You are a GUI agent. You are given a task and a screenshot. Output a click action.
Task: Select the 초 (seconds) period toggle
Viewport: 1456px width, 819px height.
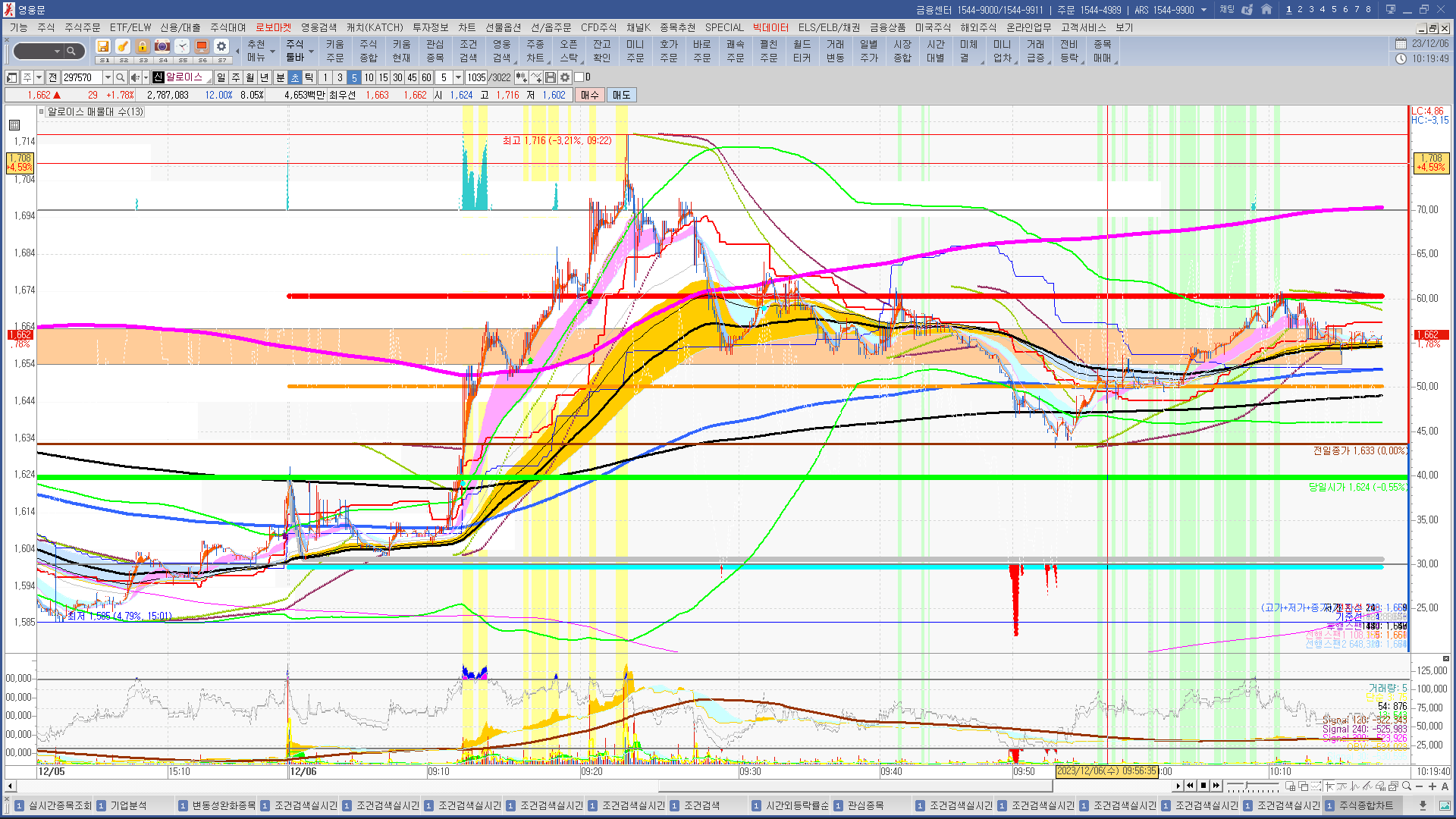coord(295,77)
